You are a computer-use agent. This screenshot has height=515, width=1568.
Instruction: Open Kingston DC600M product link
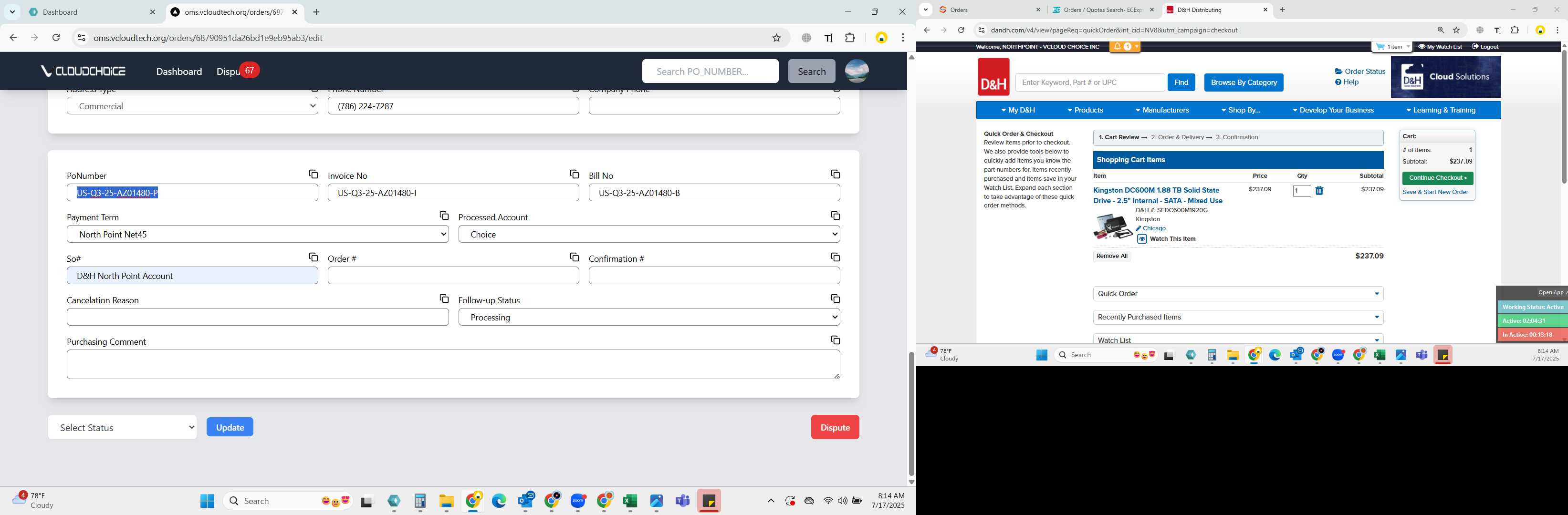click(x=1157, y=195)
